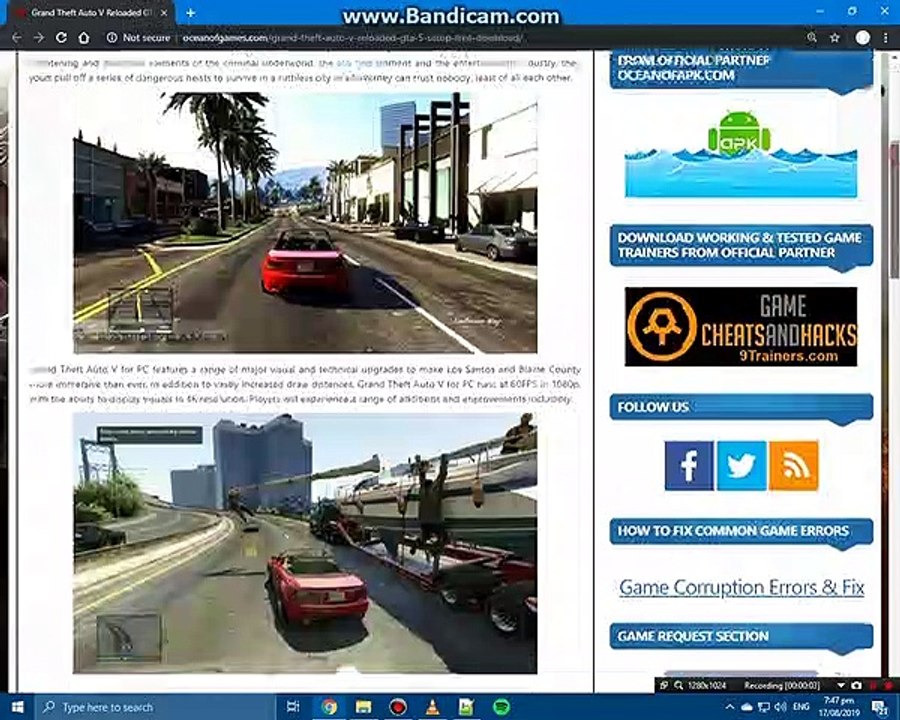Click the Download Working & Tested Game Trainers heading

point(741,245)
